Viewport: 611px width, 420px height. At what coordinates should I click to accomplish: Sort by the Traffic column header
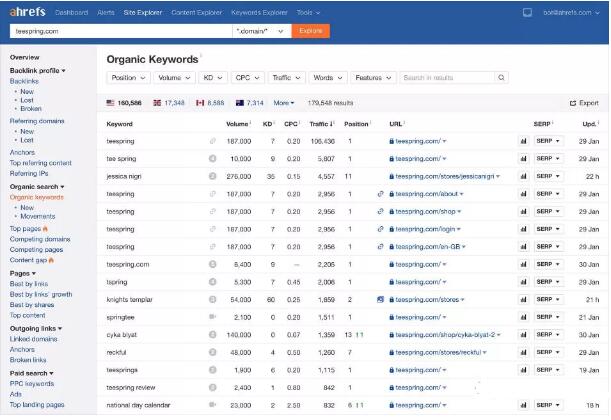[x=322, y=124]
